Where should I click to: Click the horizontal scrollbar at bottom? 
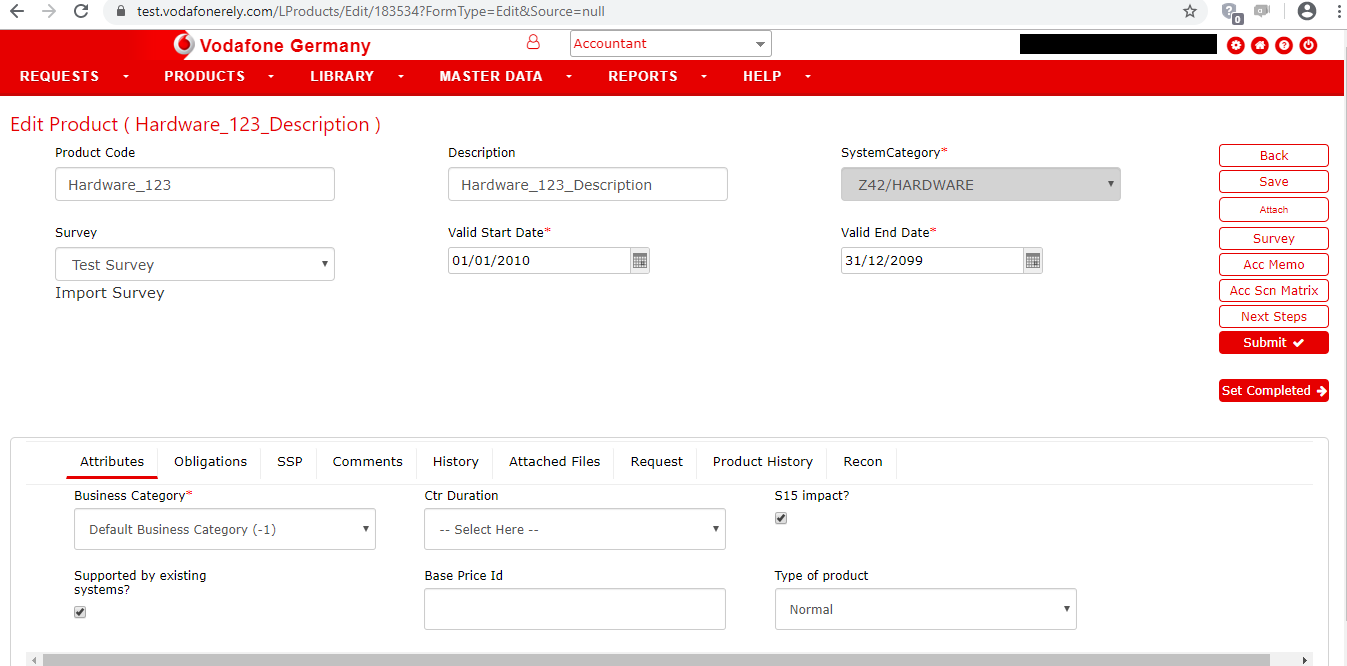[656, 660]
